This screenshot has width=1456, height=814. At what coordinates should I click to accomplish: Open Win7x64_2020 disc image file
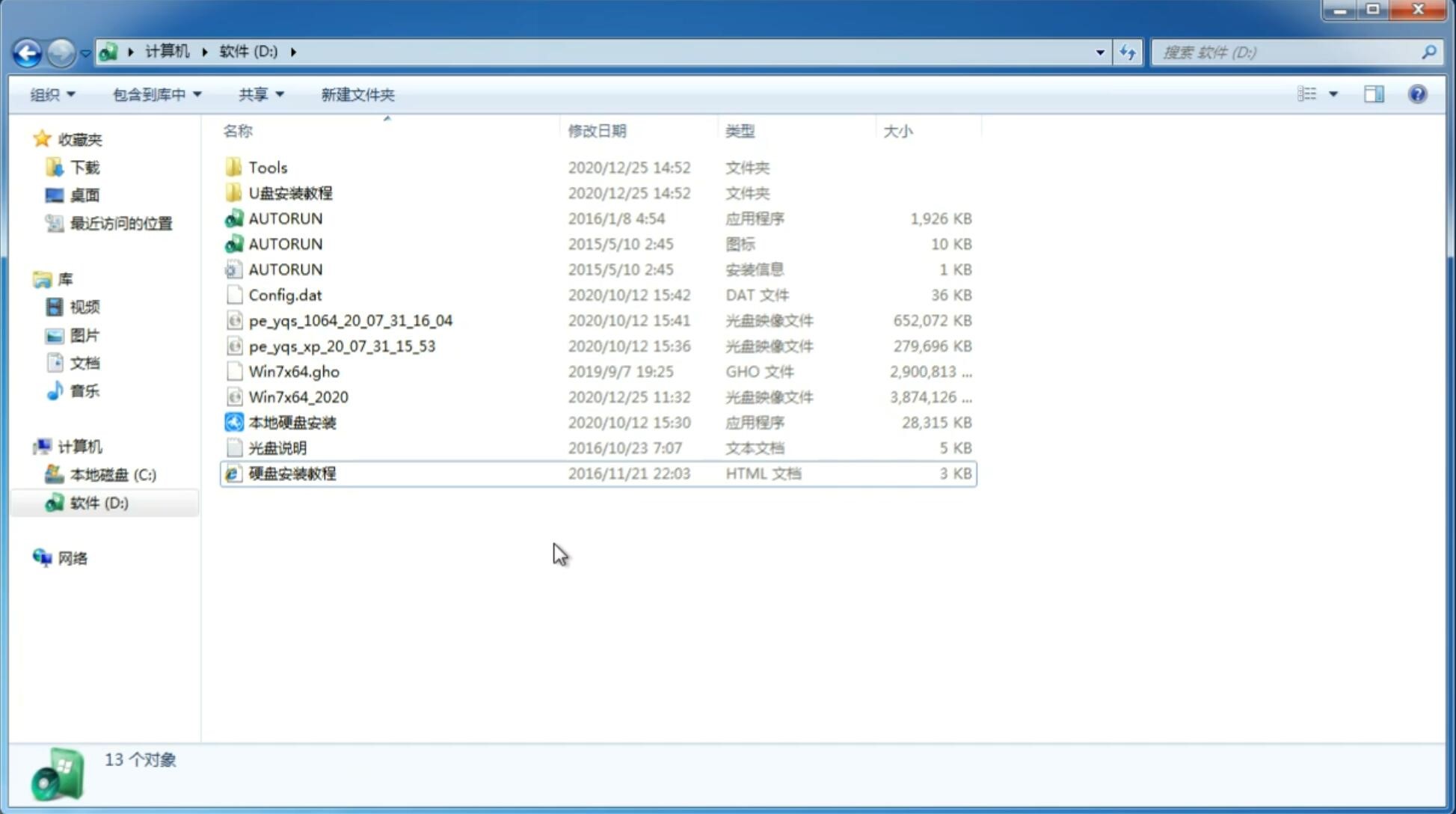[x=298, y=397]
